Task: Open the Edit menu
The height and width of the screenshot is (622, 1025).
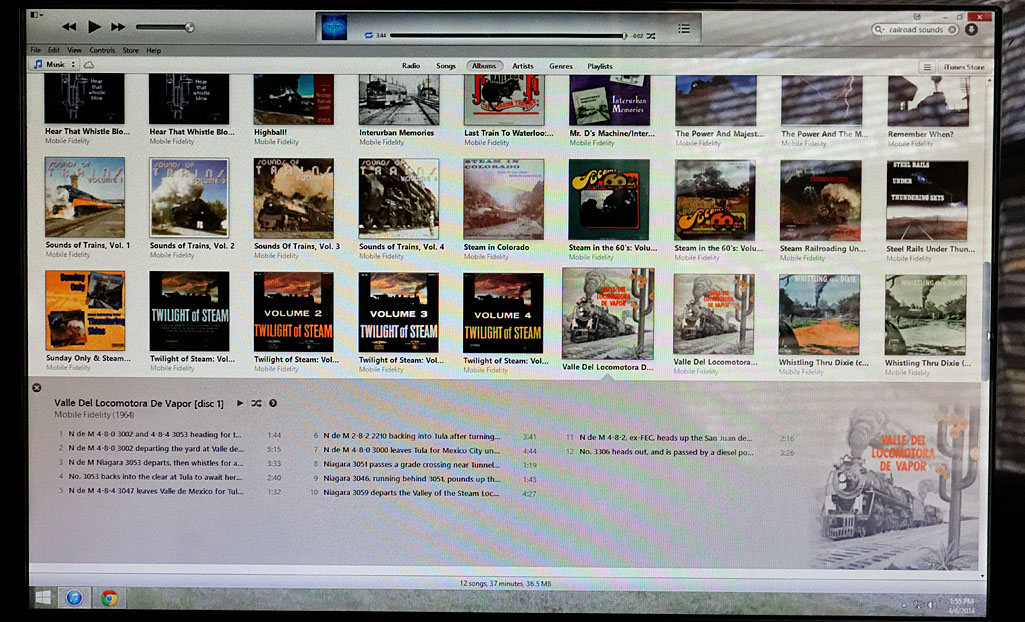Action: 54,50
